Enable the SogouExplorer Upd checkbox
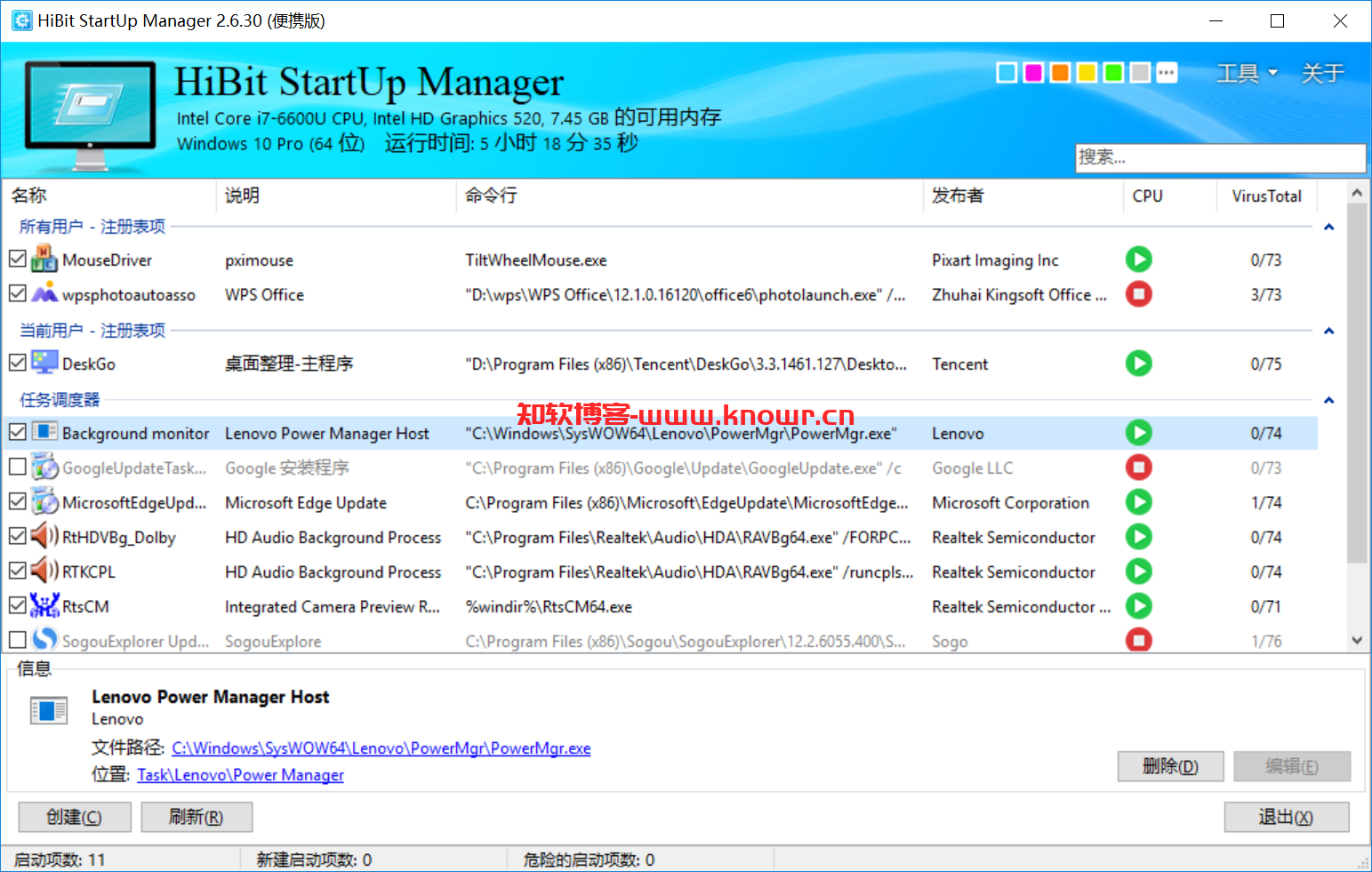The width and height of the screenshot is (1372, 872). point(17,640)
